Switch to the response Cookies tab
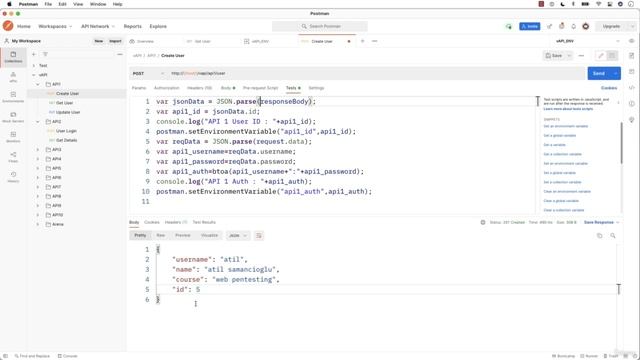The width and height of the screenshot is (640, 360). point(152,222)
